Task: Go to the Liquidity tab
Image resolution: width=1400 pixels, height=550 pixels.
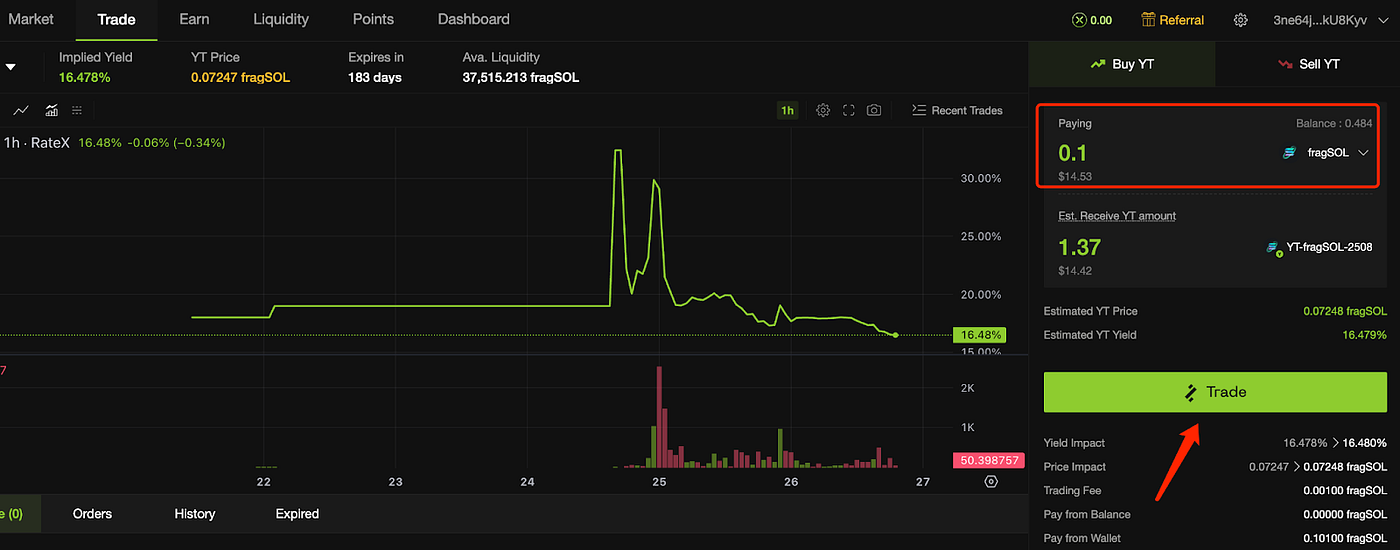Action: pos(281,19)
